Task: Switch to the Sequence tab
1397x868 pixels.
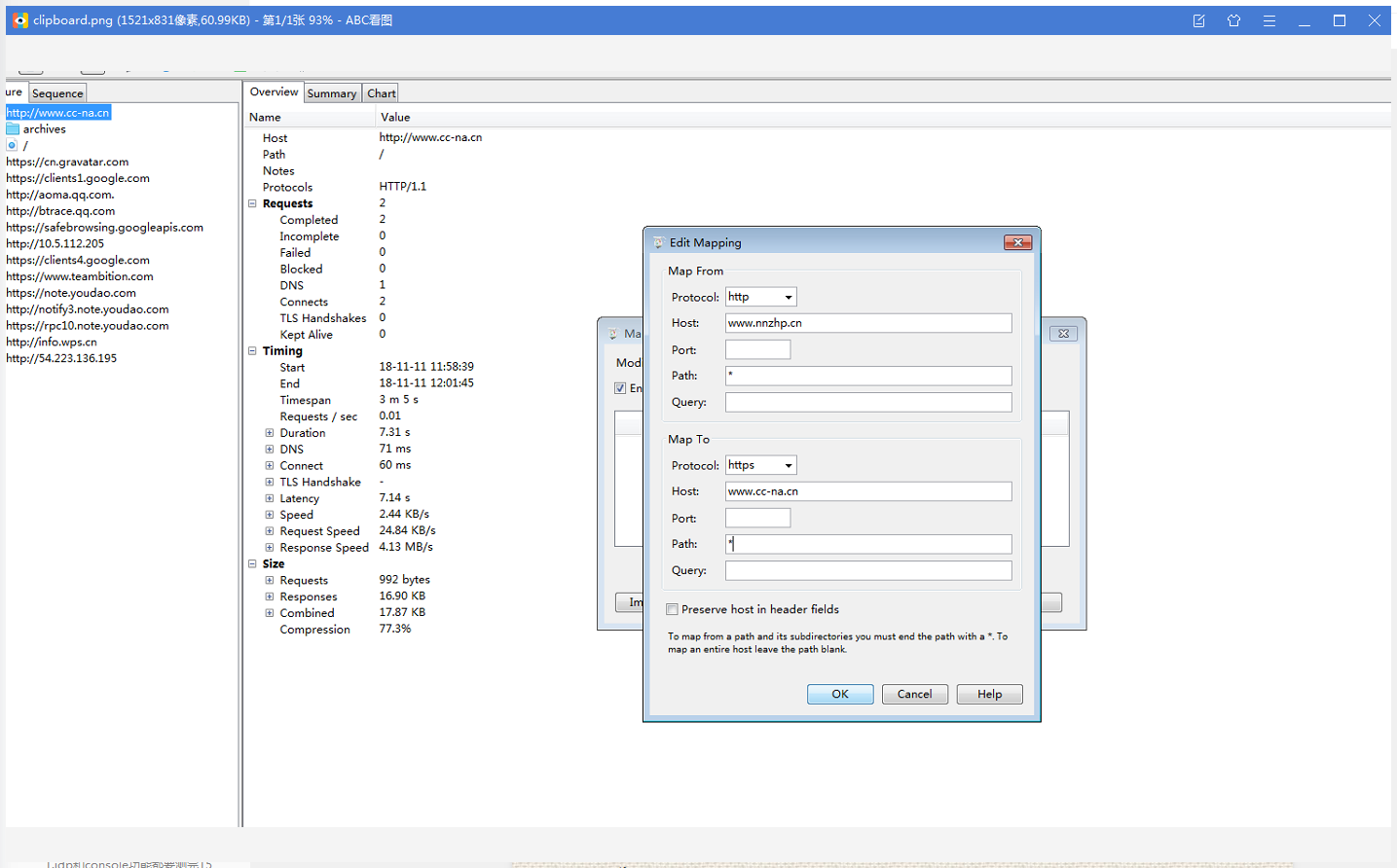Action: click(x=57, y=93)
